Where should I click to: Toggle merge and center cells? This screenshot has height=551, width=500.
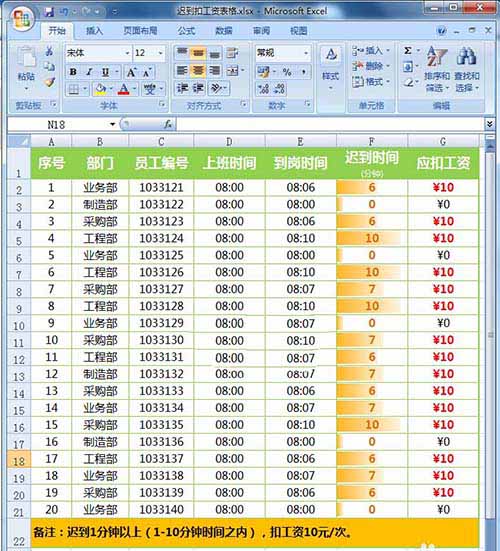click(x=232, y=71)
